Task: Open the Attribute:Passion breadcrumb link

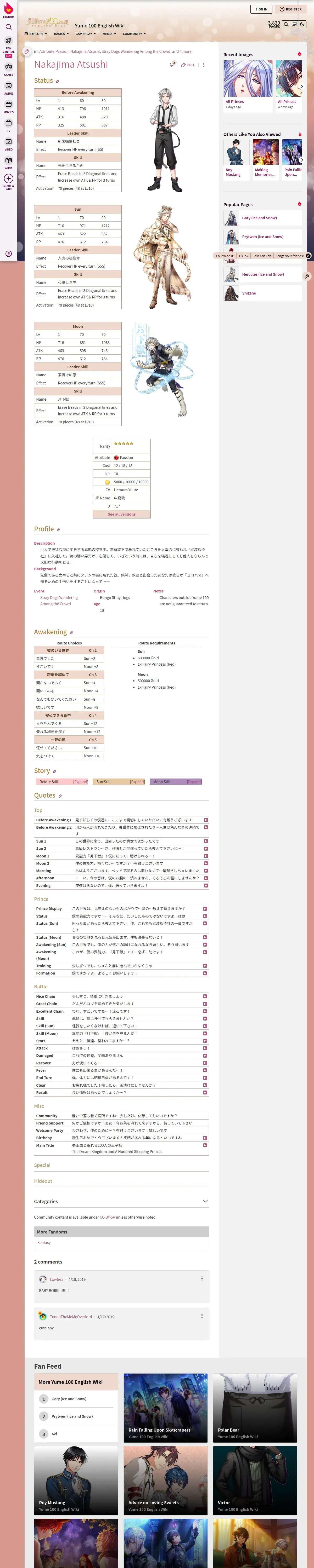Action: pyautogui.click(x=54, y=52)
